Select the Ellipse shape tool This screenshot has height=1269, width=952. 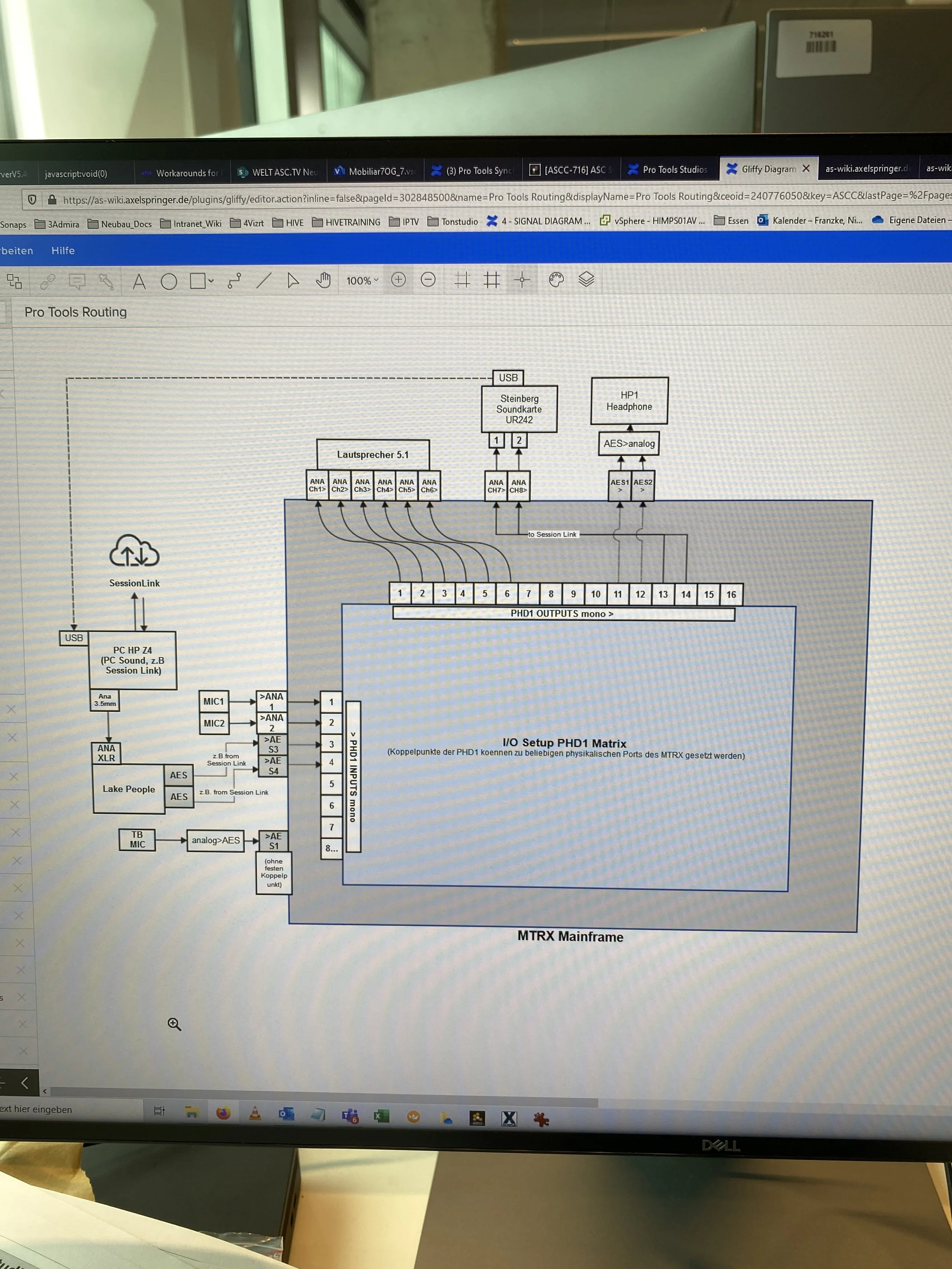pyautogui.click(x=169, y=282)
